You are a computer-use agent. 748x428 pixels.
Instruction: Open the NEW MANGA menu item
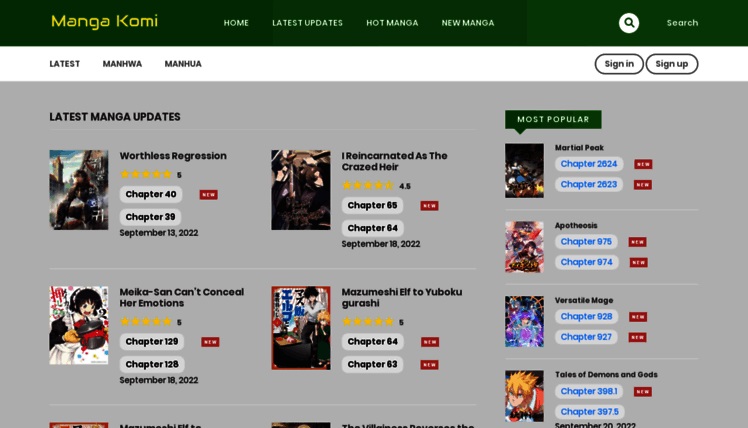tap(468, 23)
